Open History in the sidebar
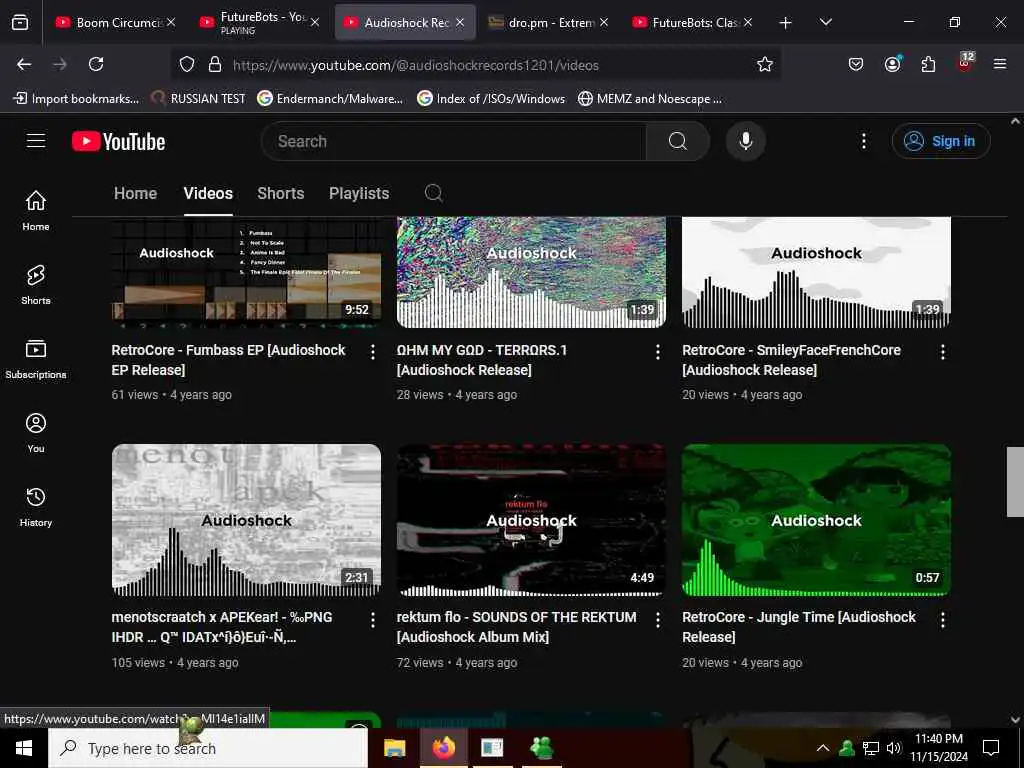 point(36,507)
